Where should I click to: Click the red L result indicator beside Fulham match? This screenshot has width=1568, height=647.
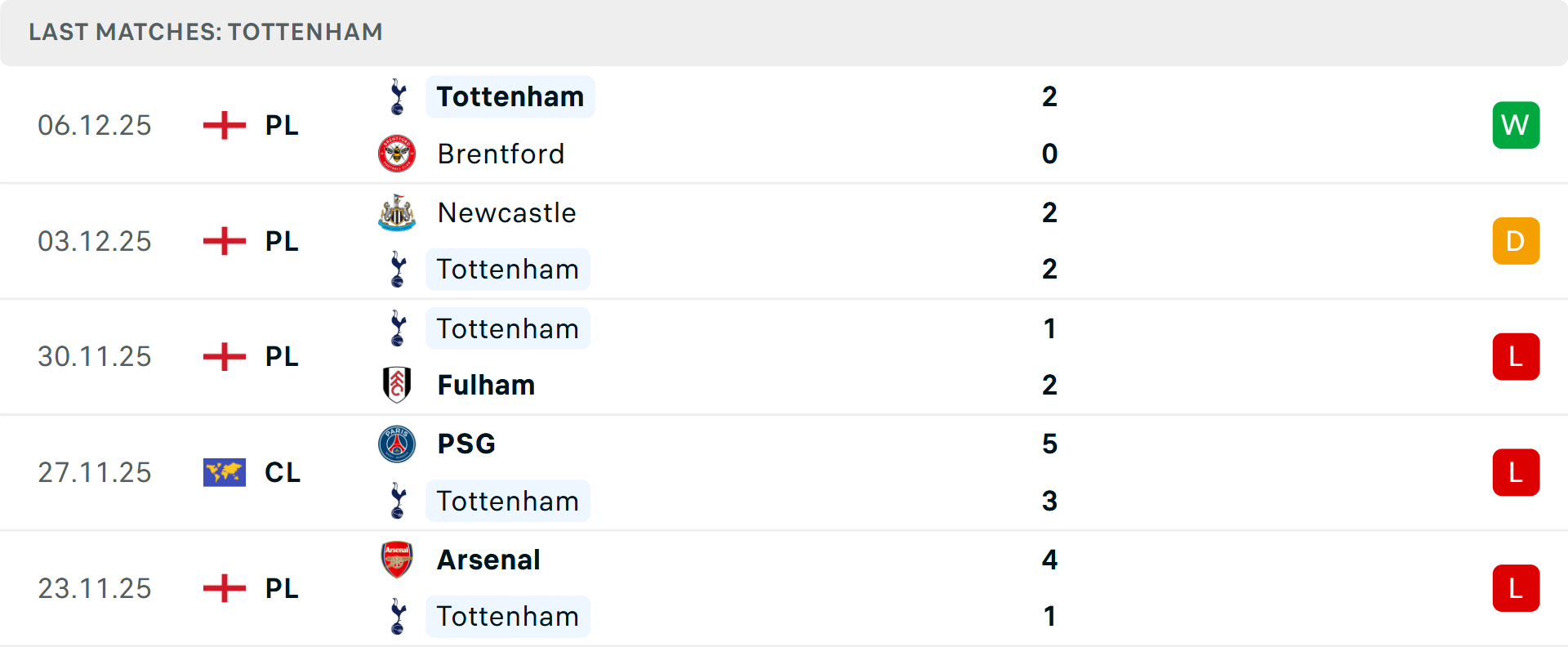(x=1516, y=356)
